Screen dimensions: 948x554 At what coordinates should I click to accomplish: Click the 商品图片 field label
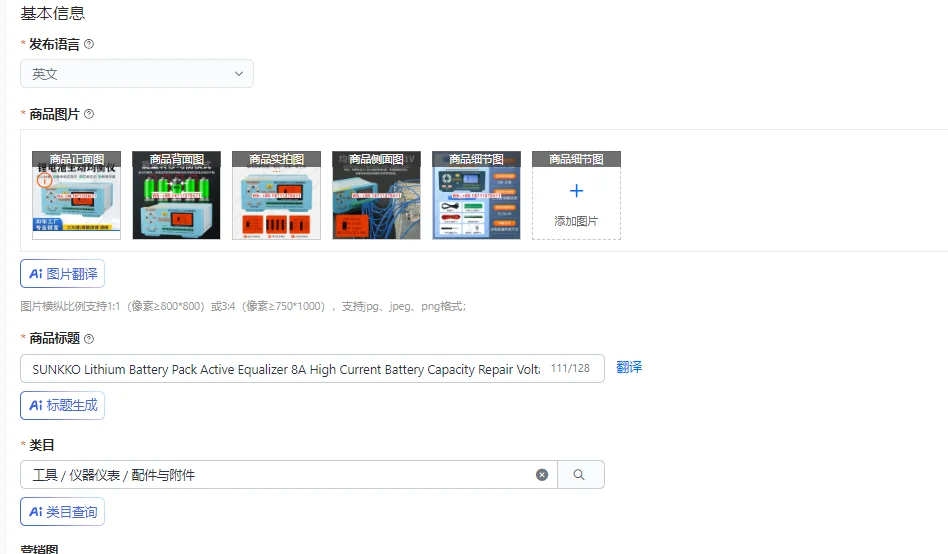click(54, 114)
